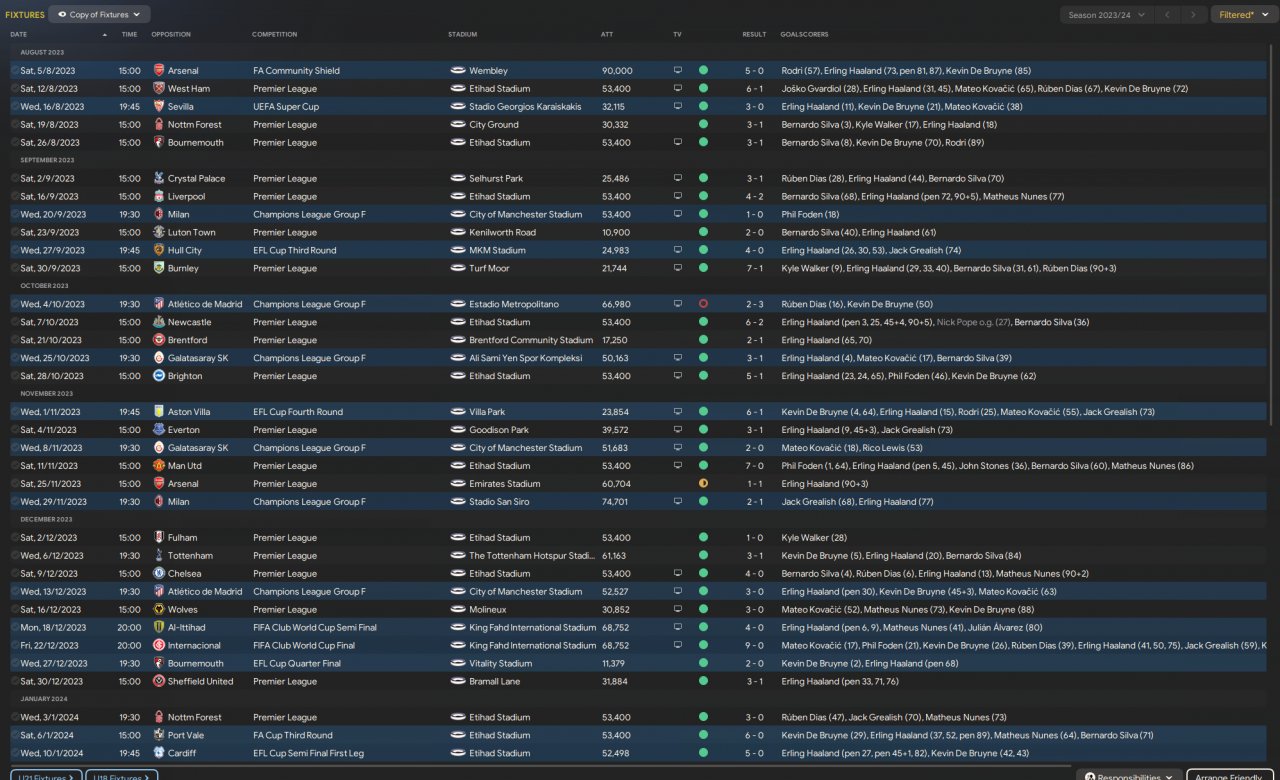This screenshot has height=780, width=1280.
Task: Tick the circle beside Sat, 11/11/2023
Action: coord(14,466)
